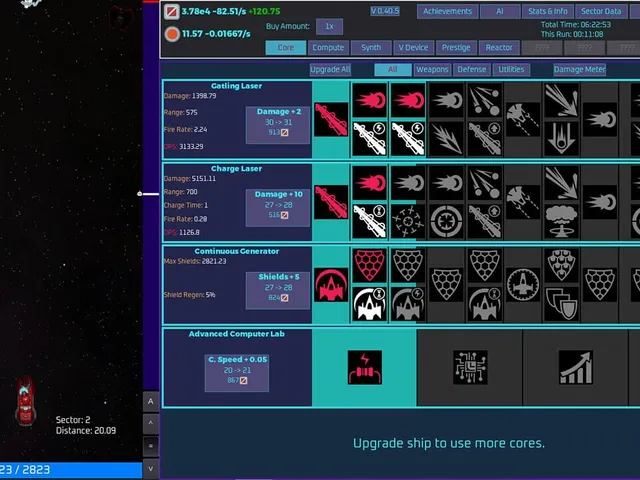Switch to the Compute tab

[328, 48]
